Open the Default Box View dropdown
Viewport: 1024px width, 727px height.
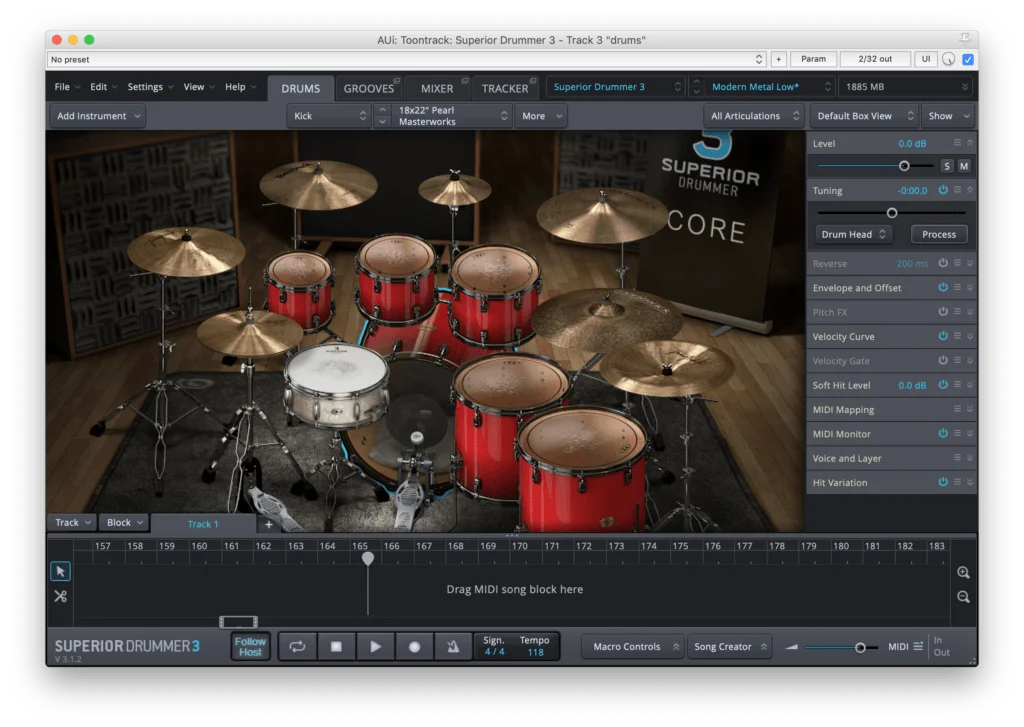[864, 116]
